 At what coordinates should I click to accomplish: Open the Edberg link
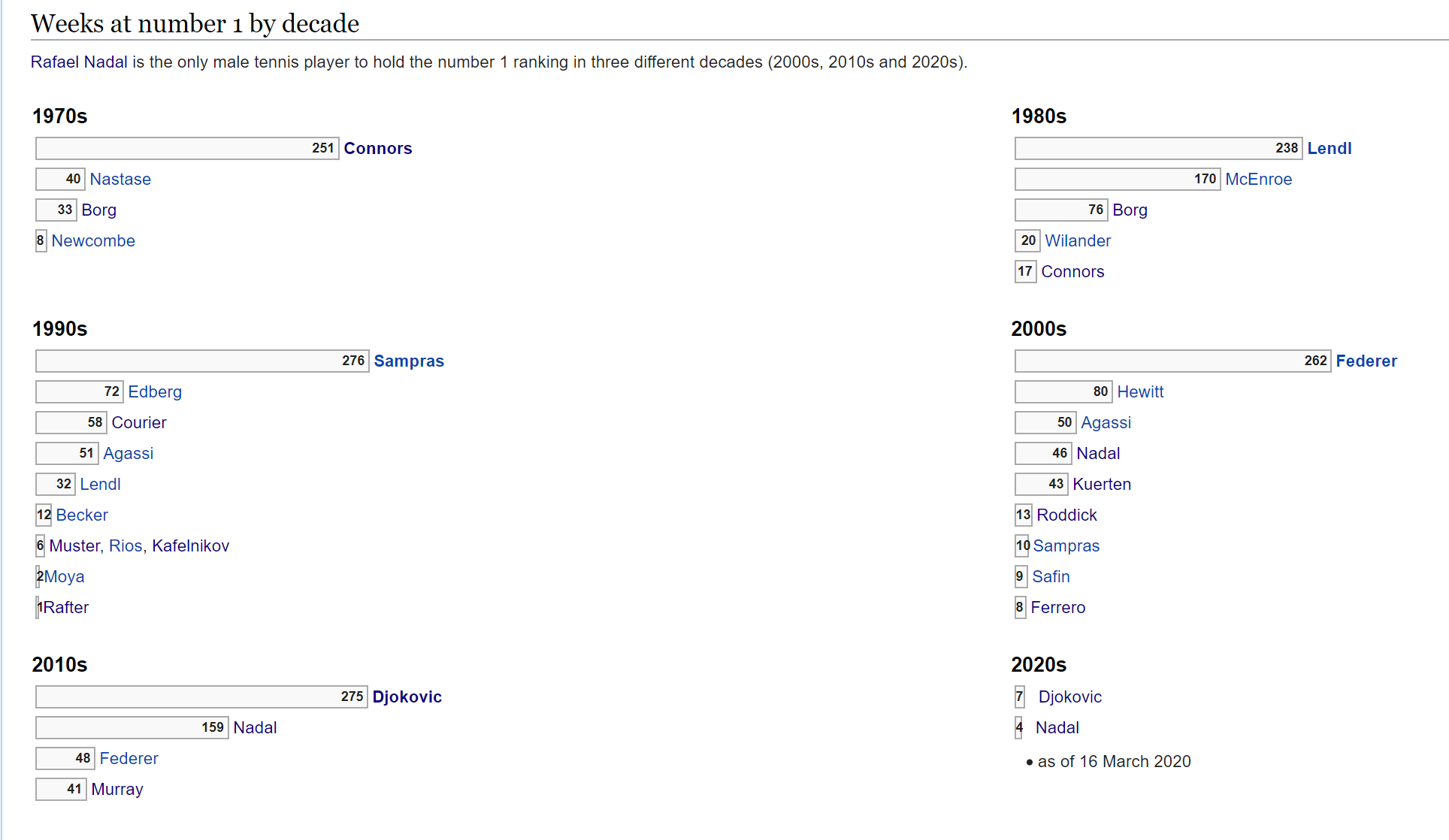(155, 392)
